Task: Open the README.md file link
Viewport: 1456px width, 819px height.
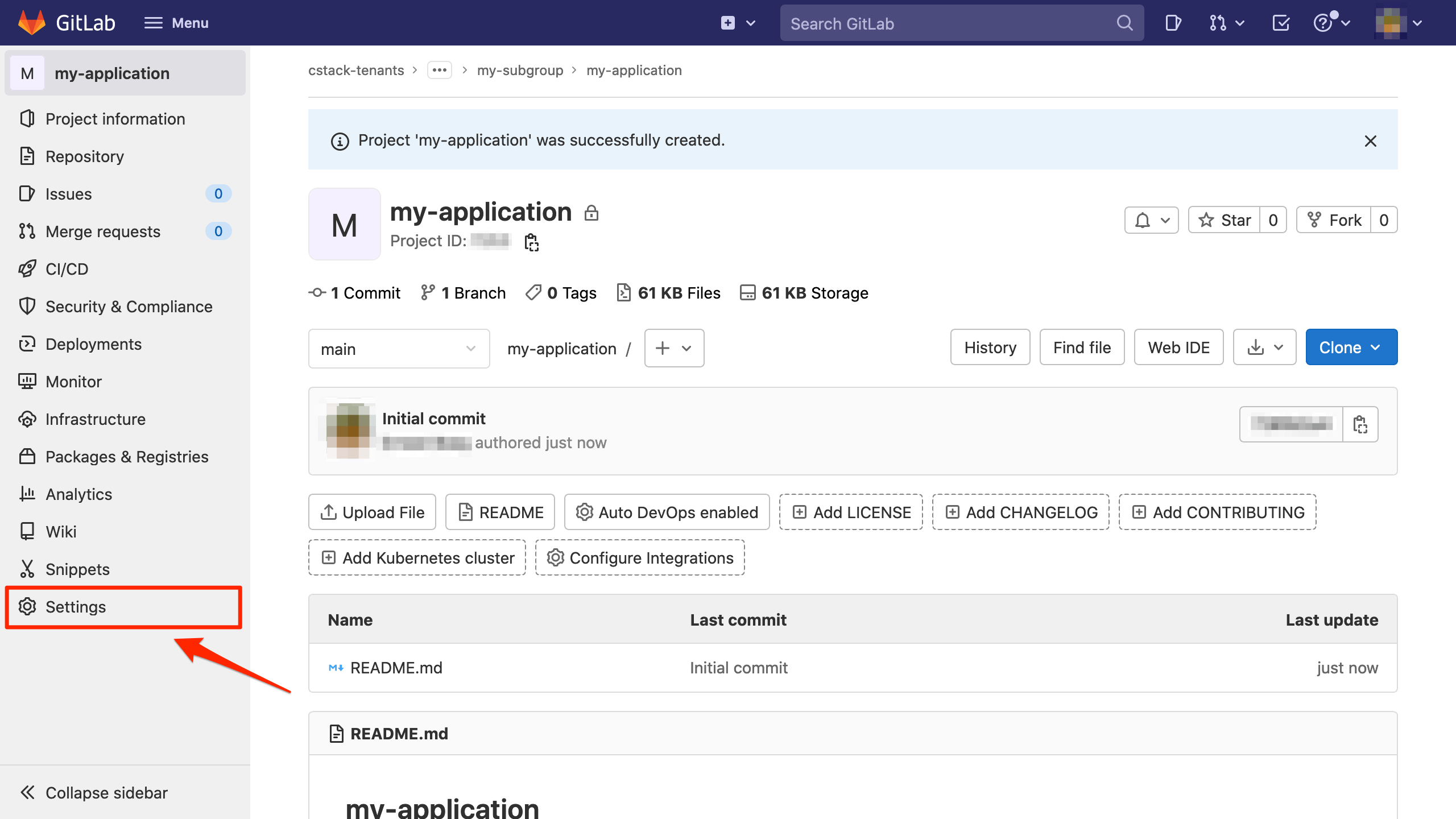Action: coord(396,667)
